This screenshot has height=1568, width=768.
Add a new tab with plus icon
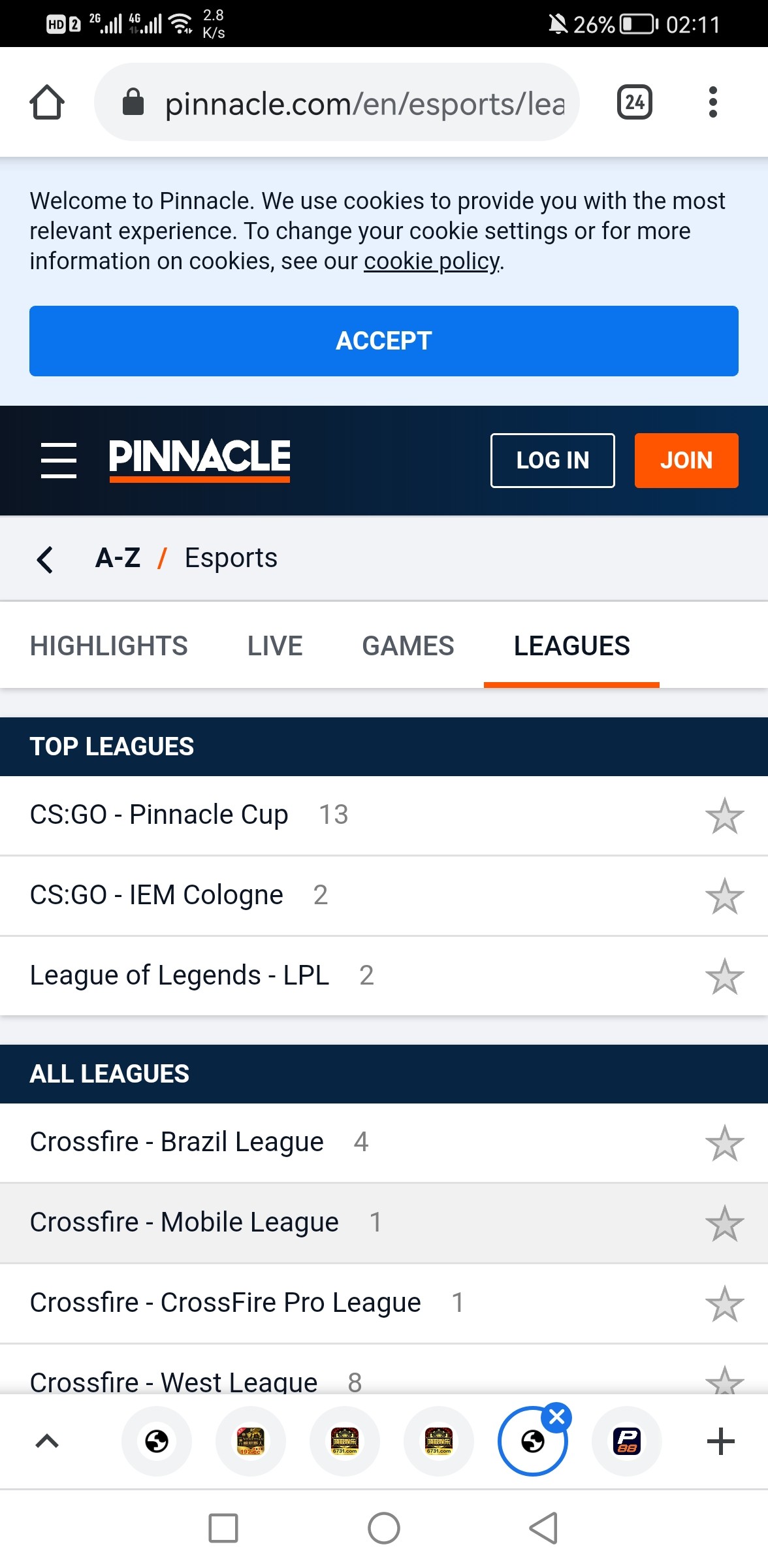click(x=720, y=1441)
